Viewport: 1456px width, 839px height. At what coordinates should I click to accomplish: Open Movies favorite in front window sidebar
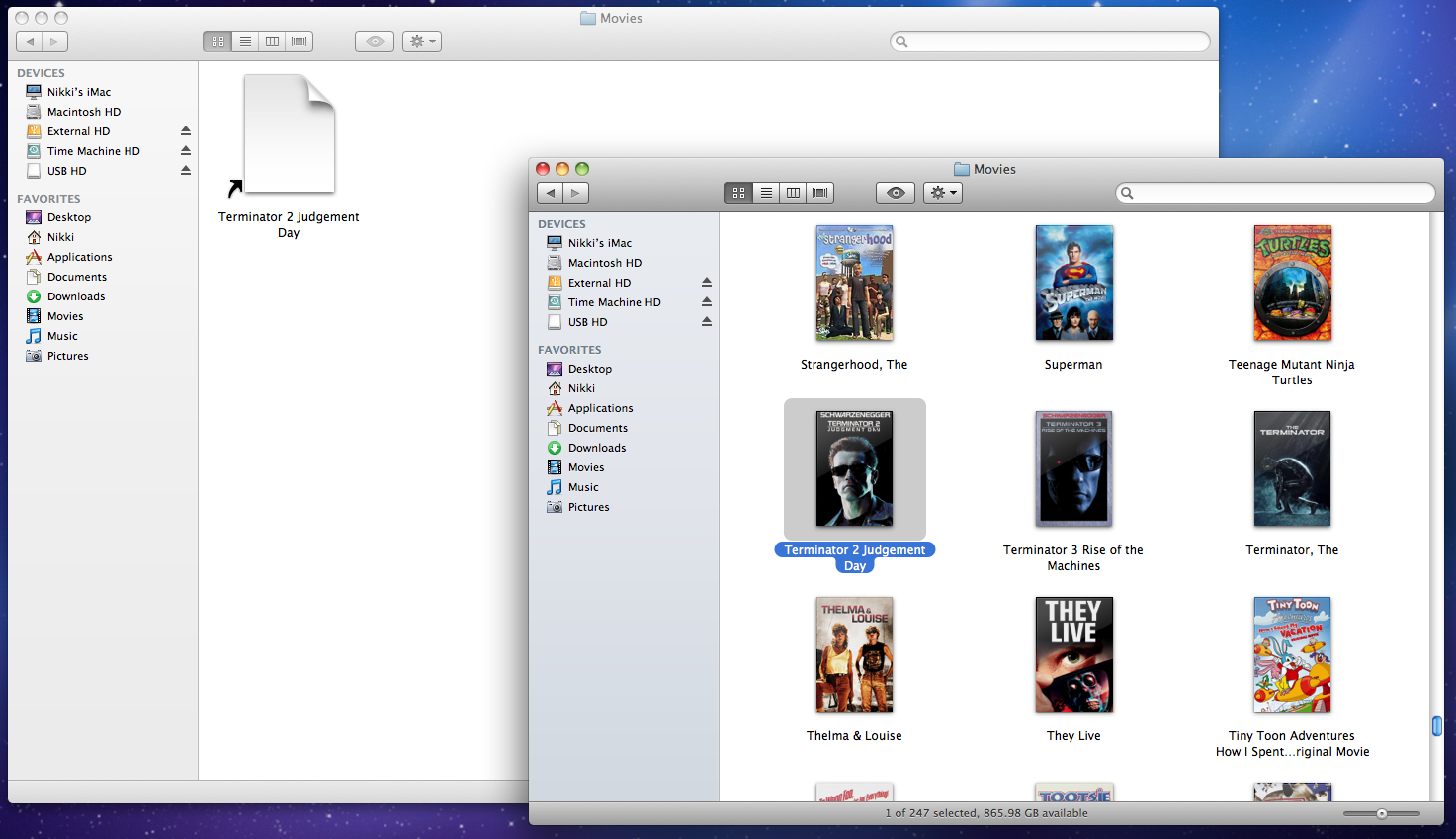click(586, 467)
